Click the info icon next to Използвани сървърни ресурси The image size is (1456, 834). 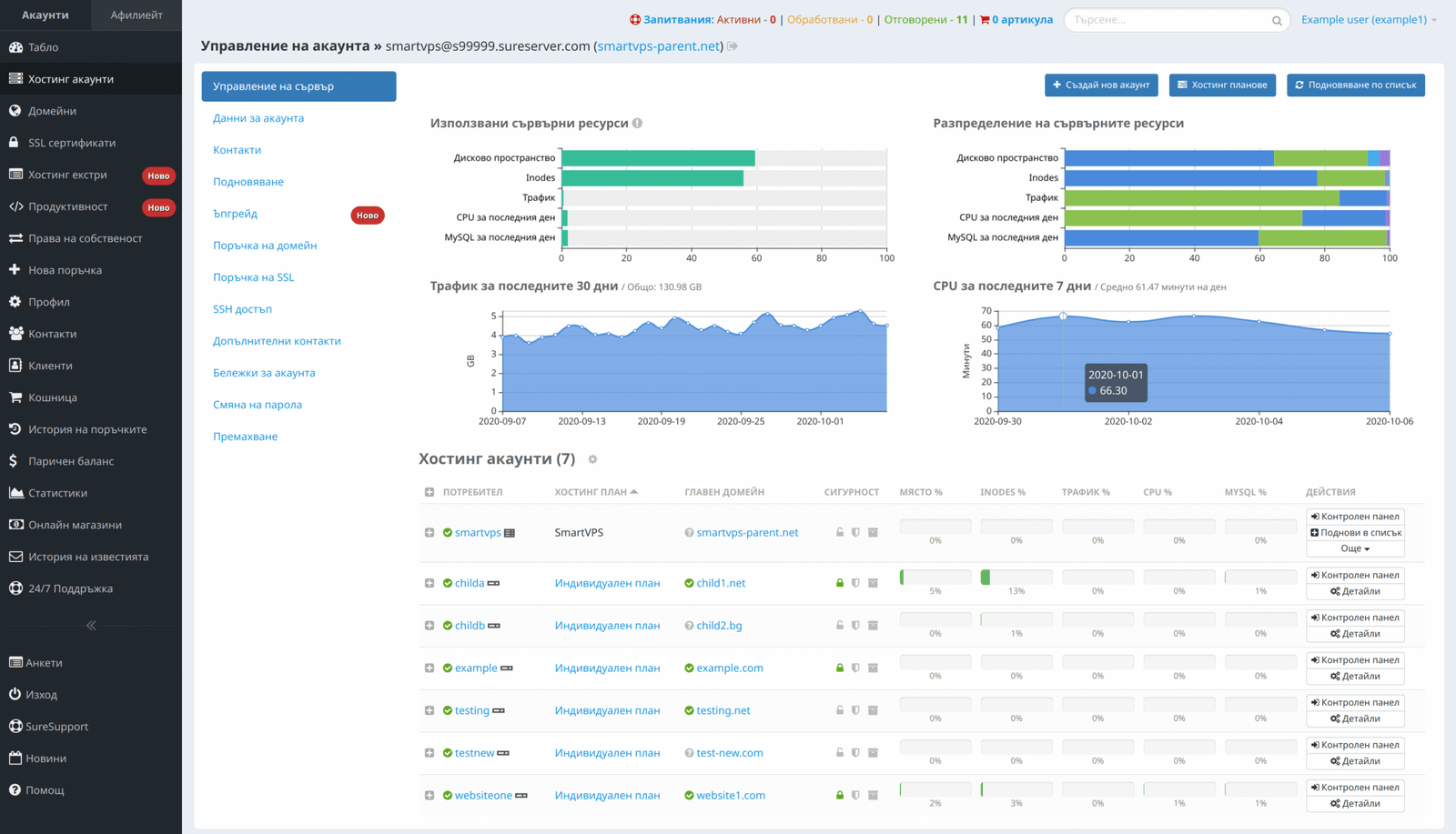pos(637,124)
